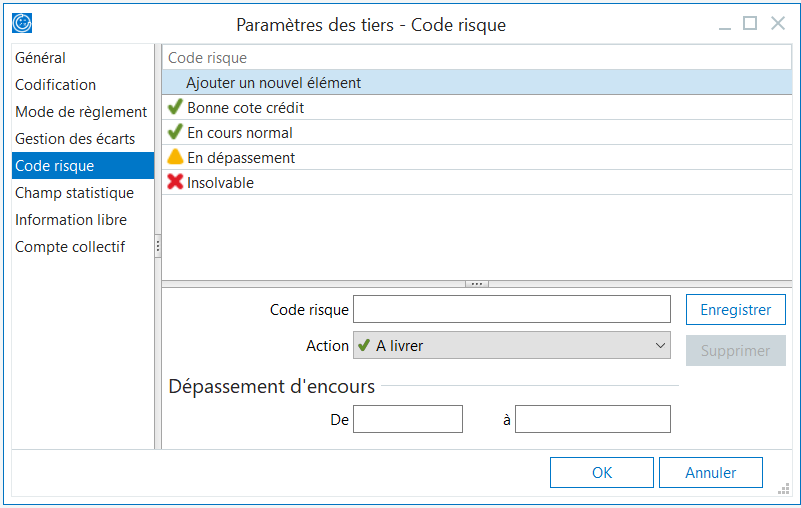Click the green checkmark beside Bonne cote crédit
This screenshot has height=508, width=801.
tap(175, 107)
